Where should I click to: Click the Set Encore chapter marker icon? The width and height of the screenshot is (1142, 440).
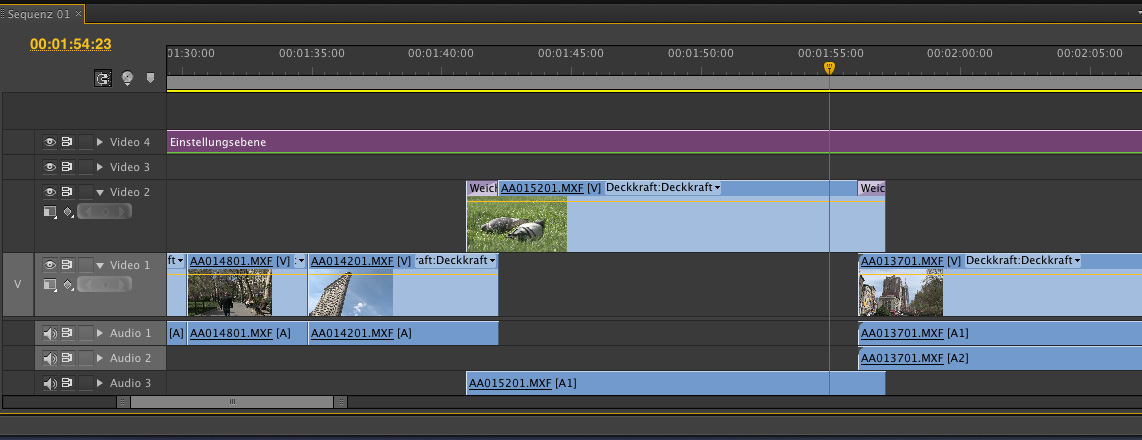pos(128,78)
